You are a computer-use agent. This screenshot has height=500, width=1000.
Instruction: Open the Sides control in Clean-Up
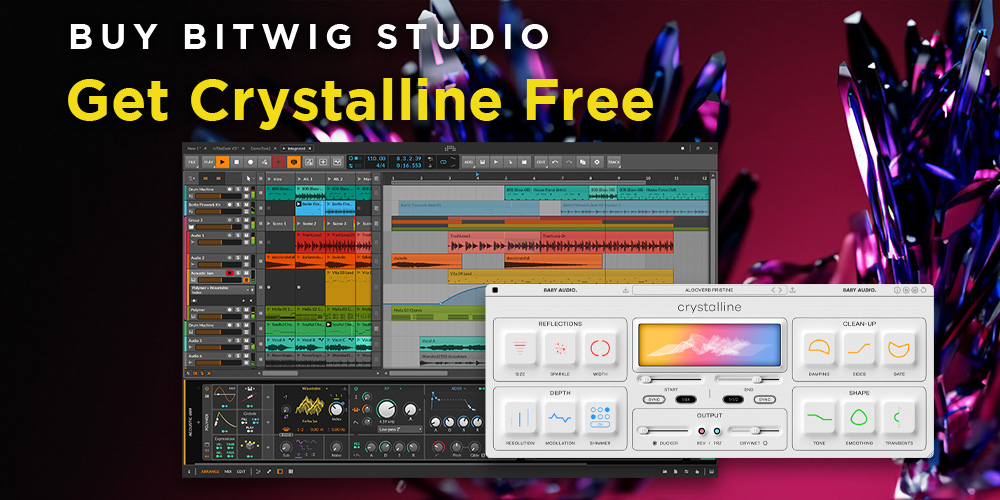[x=859, y=348]
